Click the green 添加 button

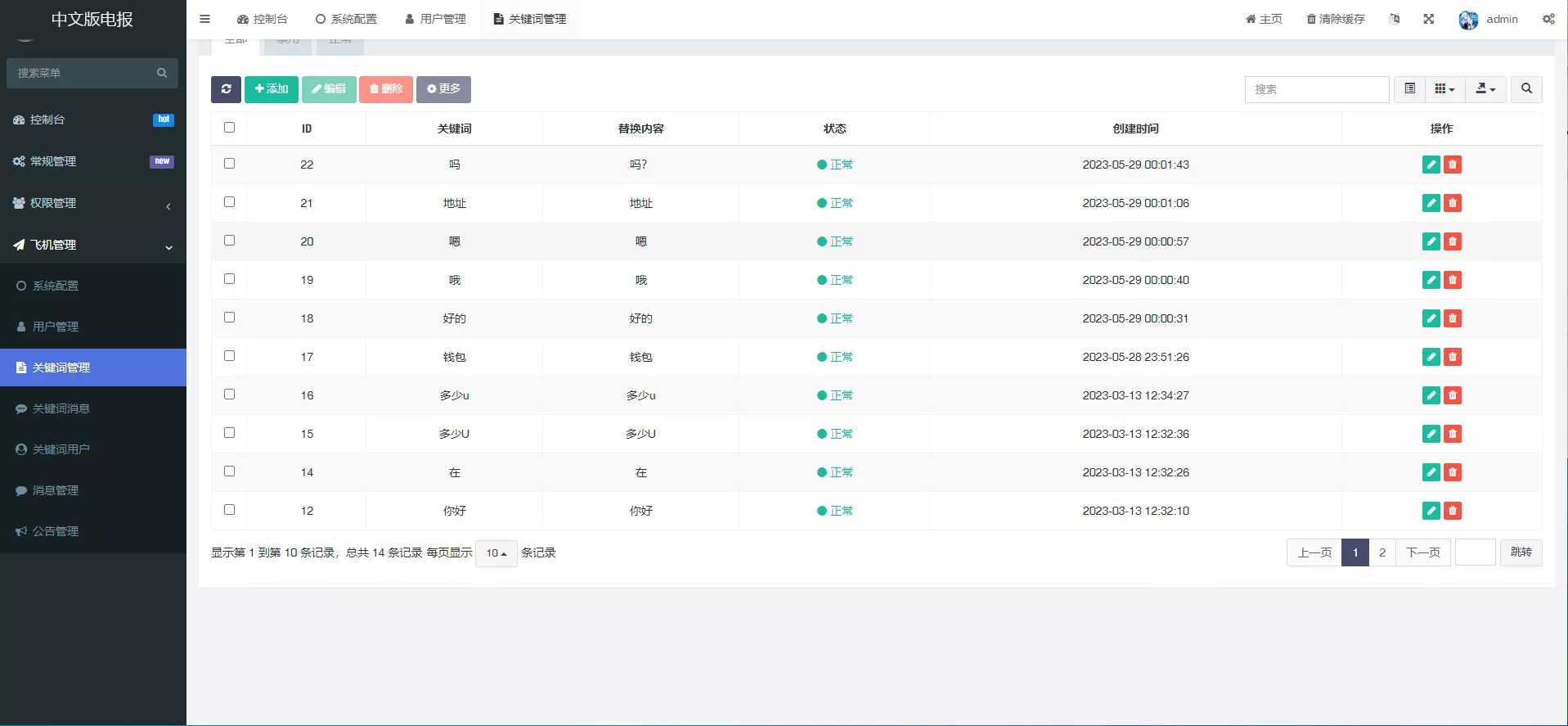point(272,89)
